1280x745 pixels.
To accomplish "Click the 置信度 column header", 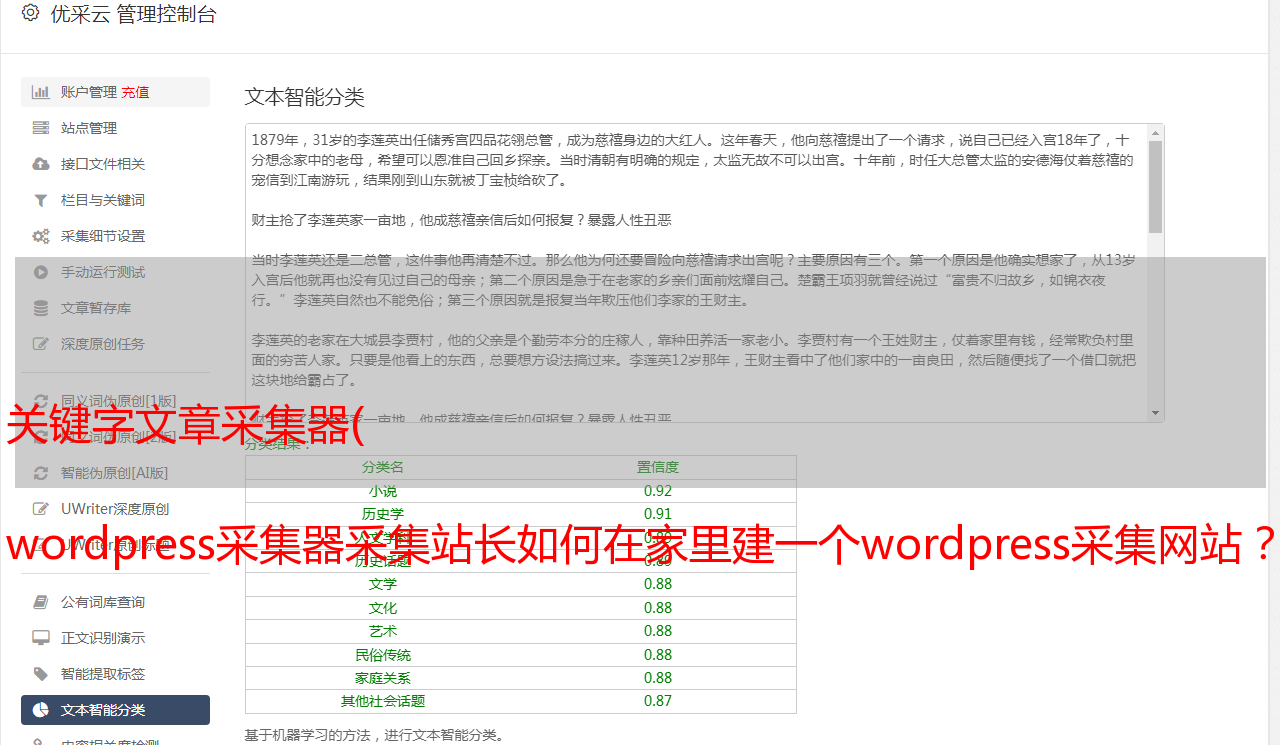I will pyautogui.click(x=658, y=467).
